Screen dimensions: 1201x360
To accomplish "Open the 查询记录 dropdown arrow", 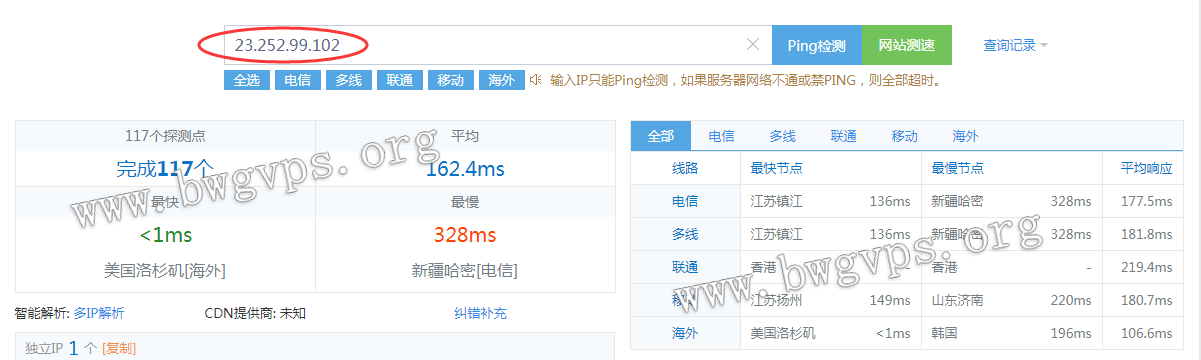I will (1044, 45).
